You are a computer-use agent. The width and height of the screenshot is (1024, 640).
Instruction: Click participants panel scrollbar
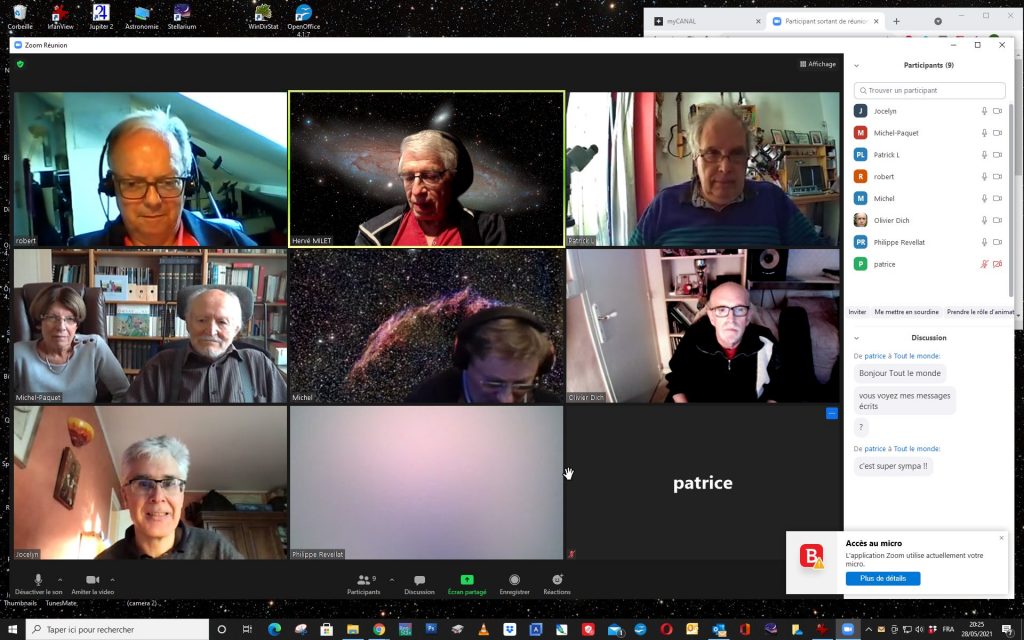pos(1012,199)
